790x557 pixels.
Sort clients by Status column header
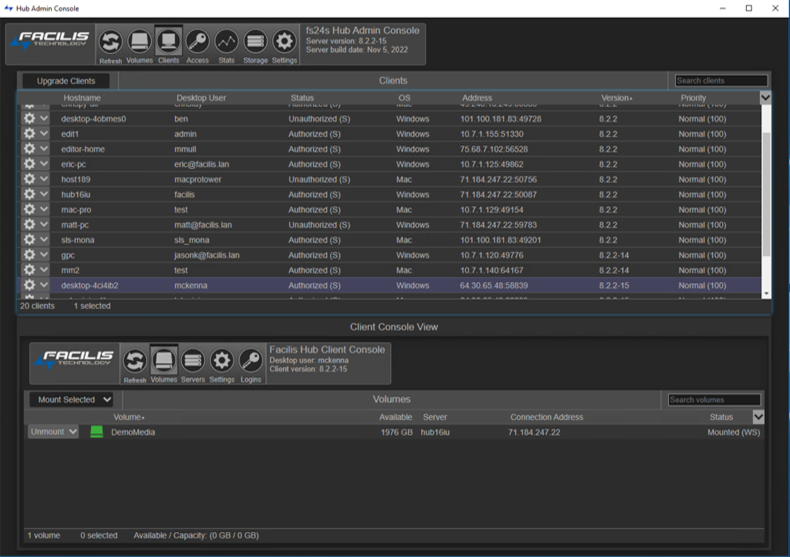point(302,98)
